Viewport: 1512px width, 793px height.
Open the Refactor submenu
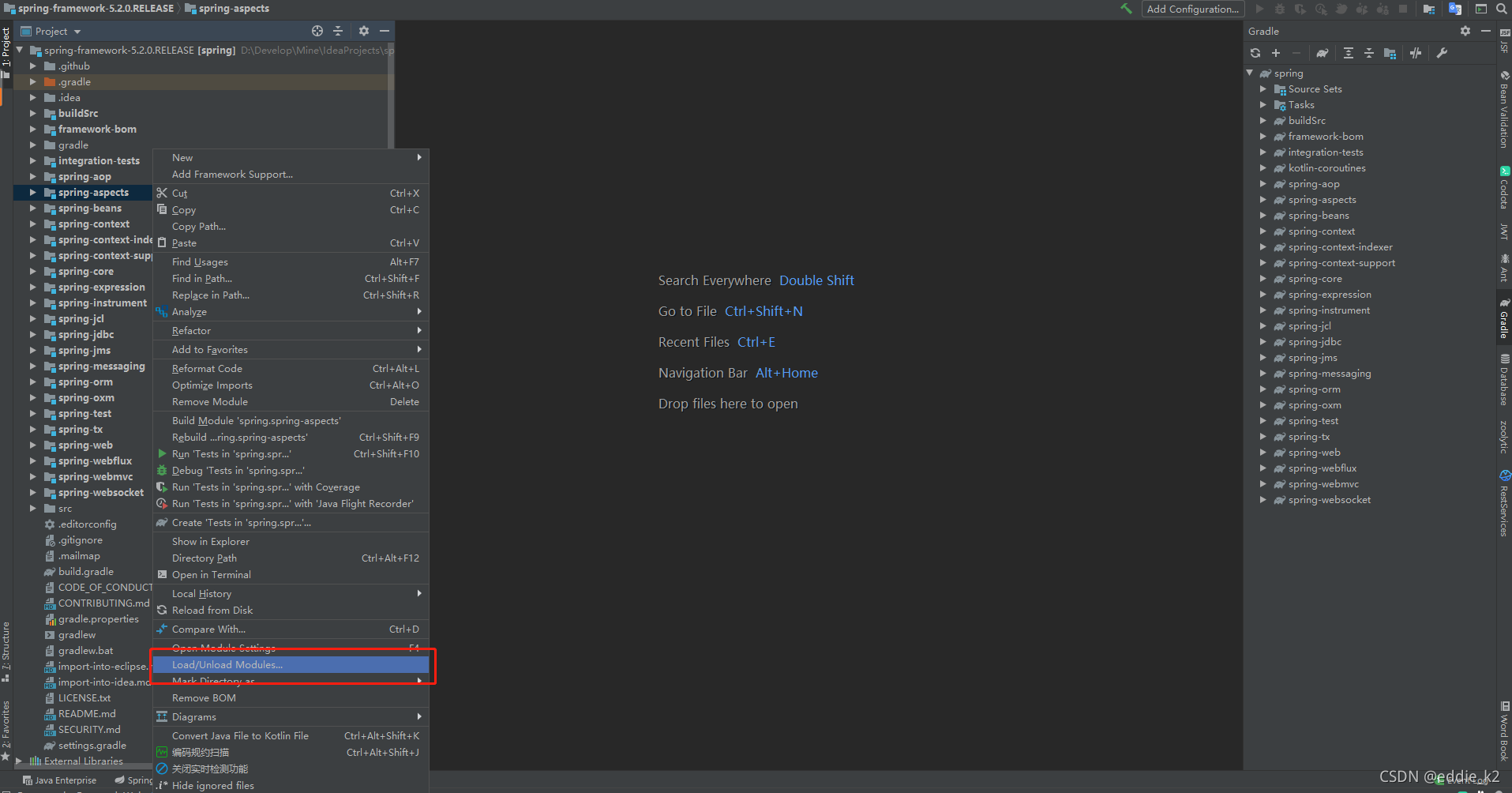[291, 330]
